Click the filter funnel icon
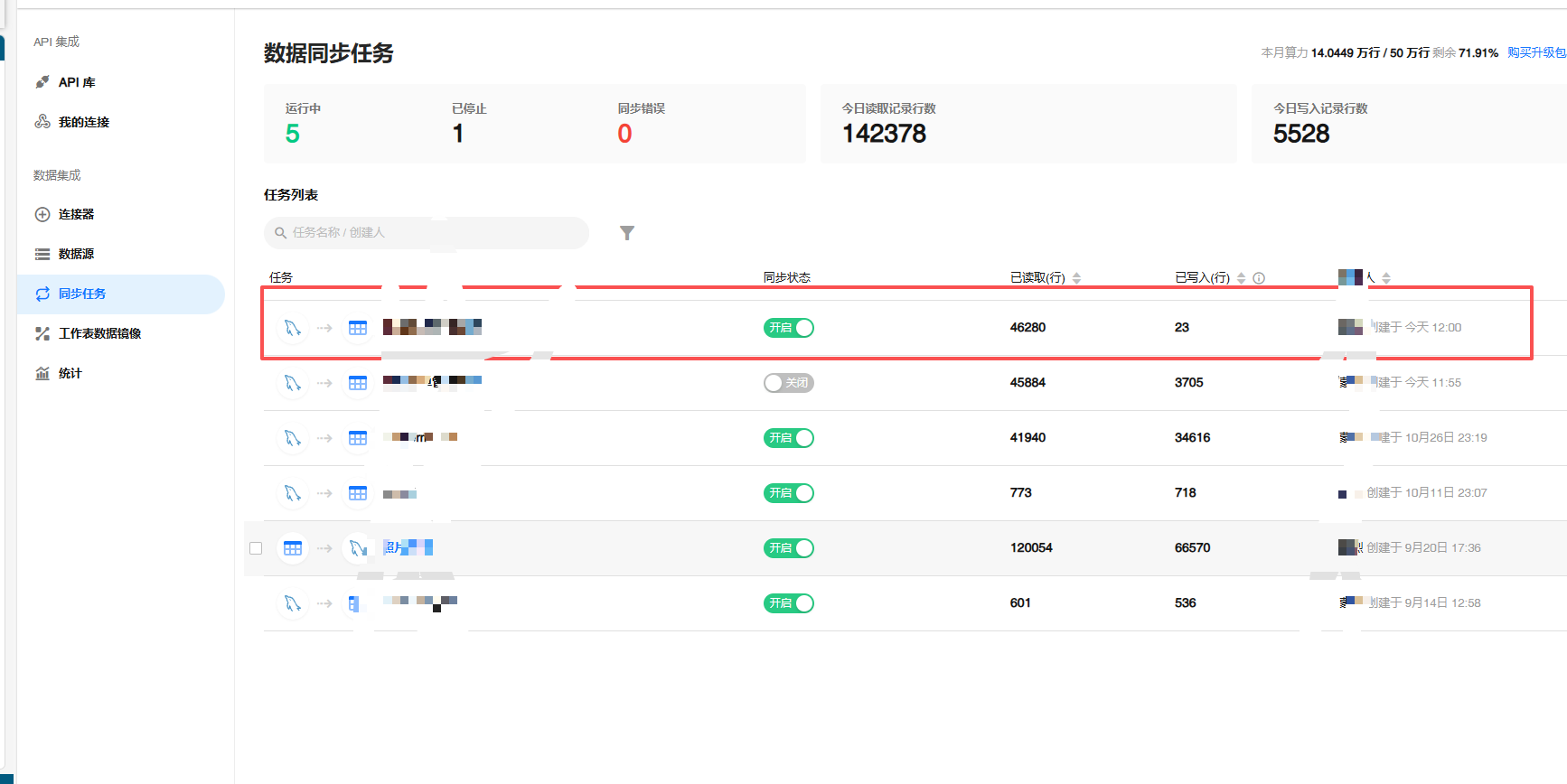 [x=627, y=233]
